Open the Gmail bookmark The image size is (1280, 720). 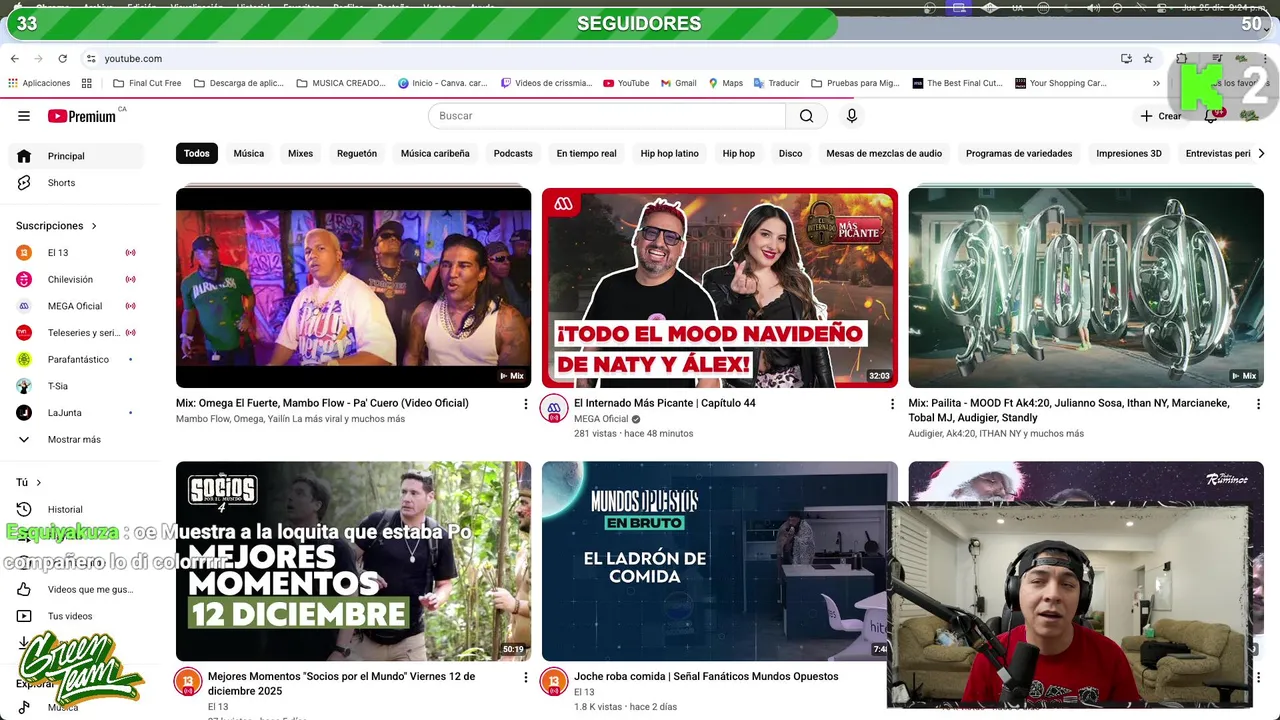[x=679, y=83]
